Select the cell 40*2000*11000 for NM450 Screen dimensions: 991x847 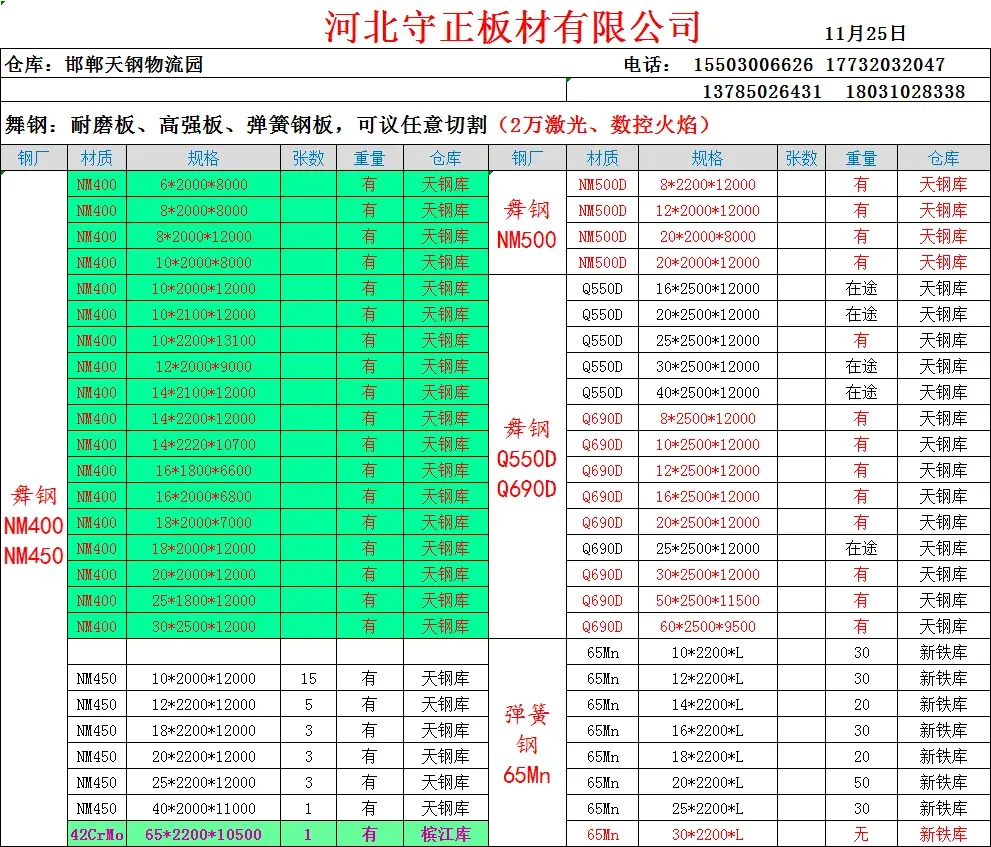tap(204, 808)
